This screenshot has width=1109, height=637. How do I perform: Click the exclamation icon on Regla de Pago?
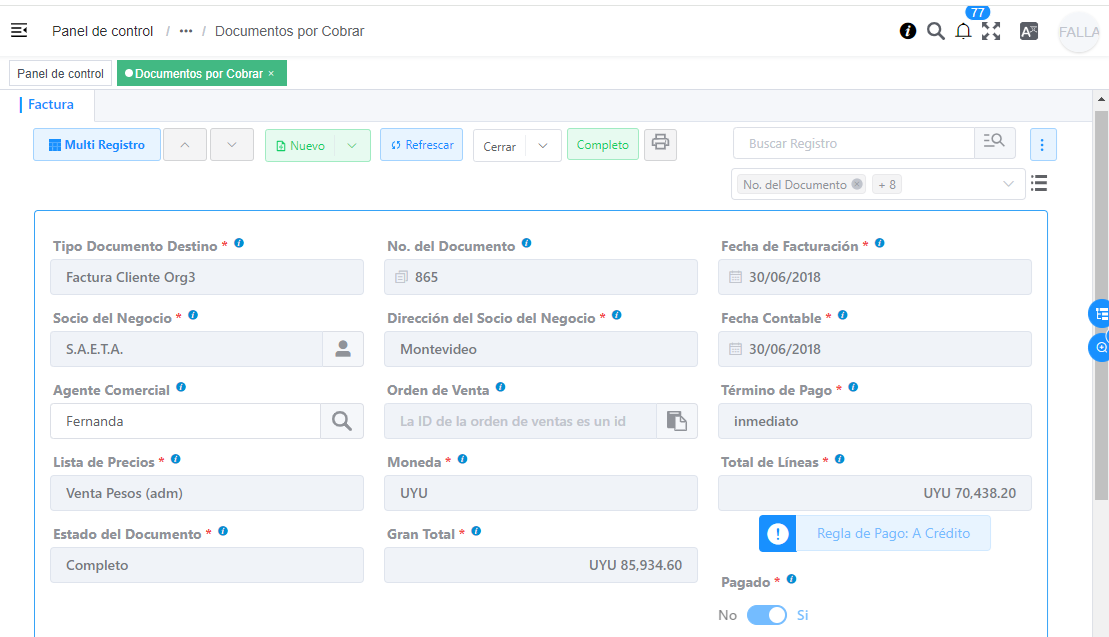[x=777, y=534]
